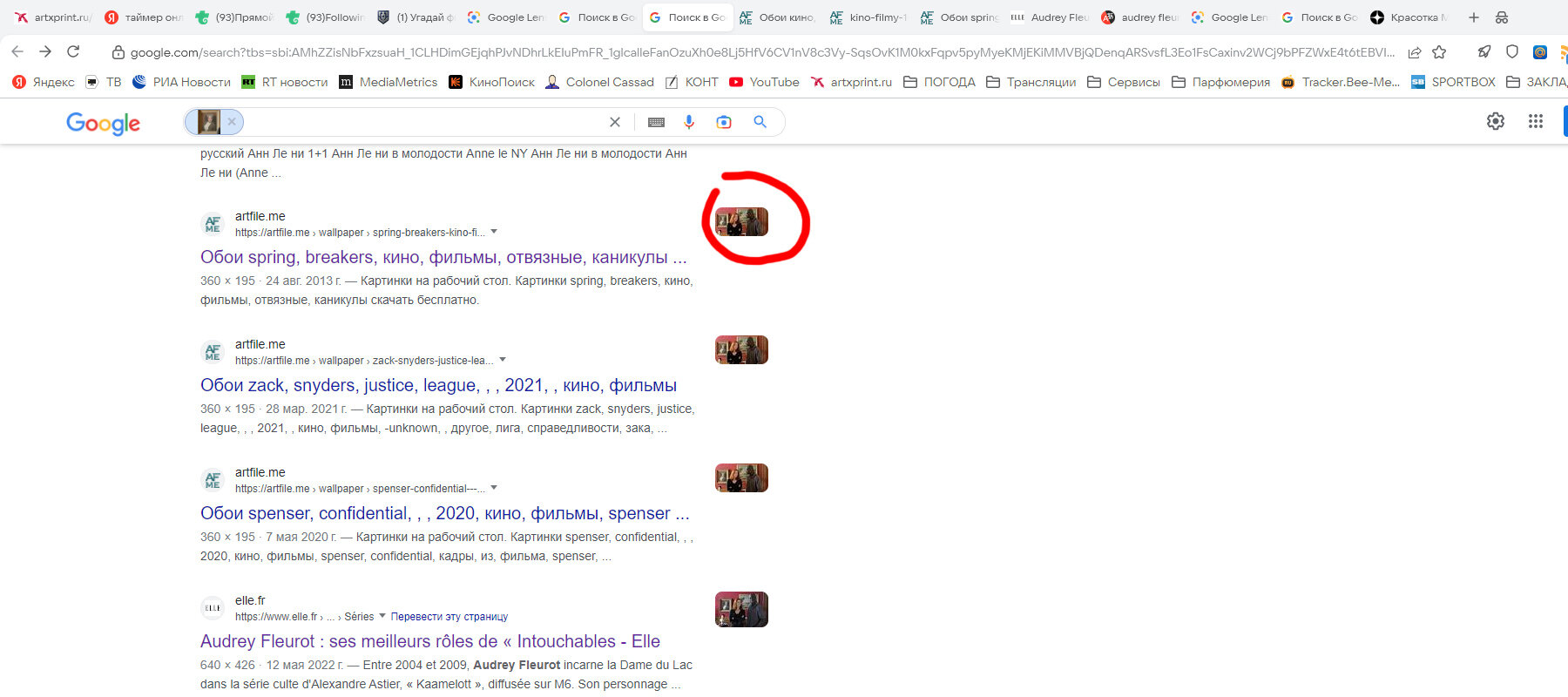
Task: Switch to the Audrey Fleurot Elle tab
Action: [x=1050, y=17]
